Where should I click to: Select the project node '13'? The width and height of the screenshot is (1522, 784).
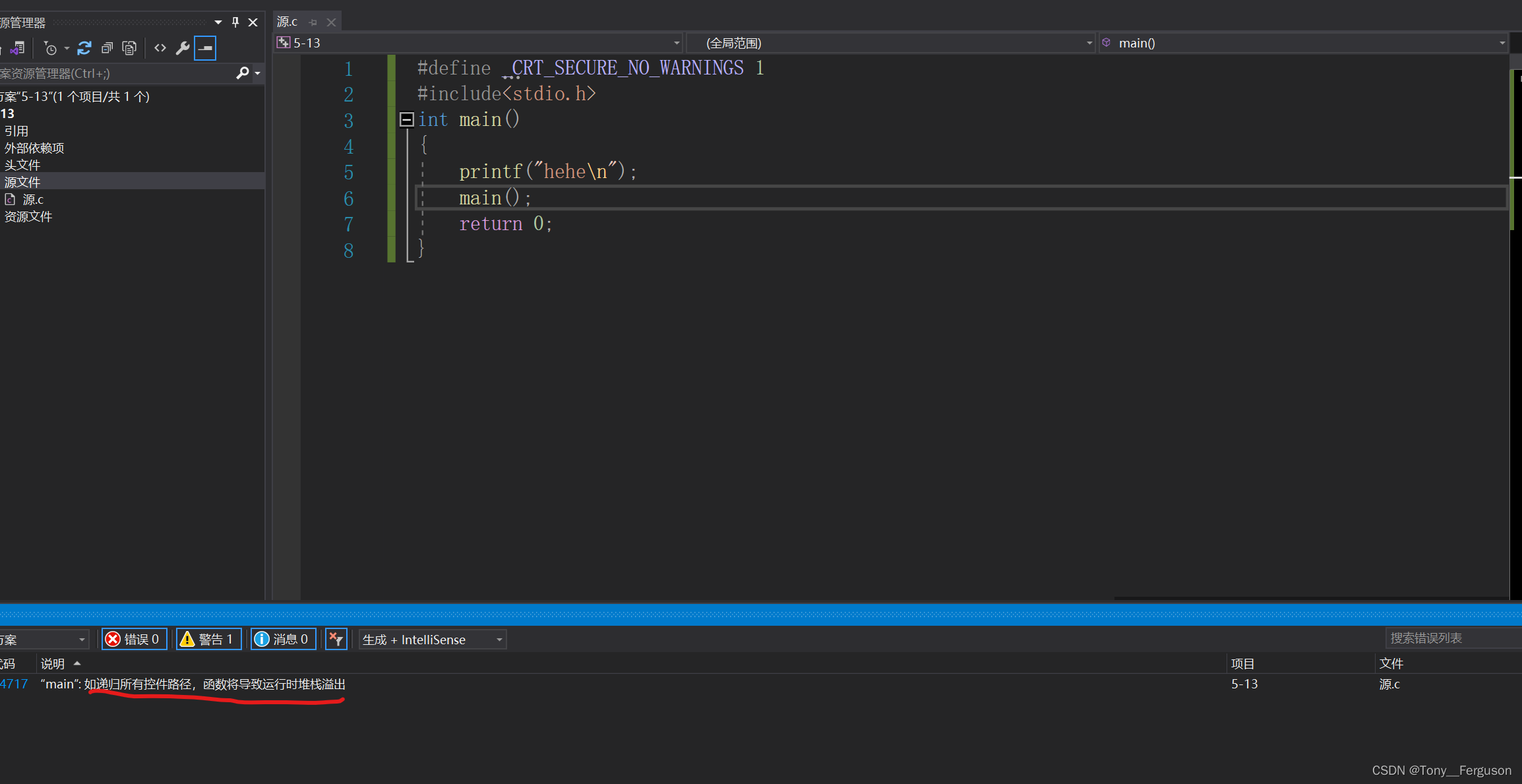click(x=7, y=113)
